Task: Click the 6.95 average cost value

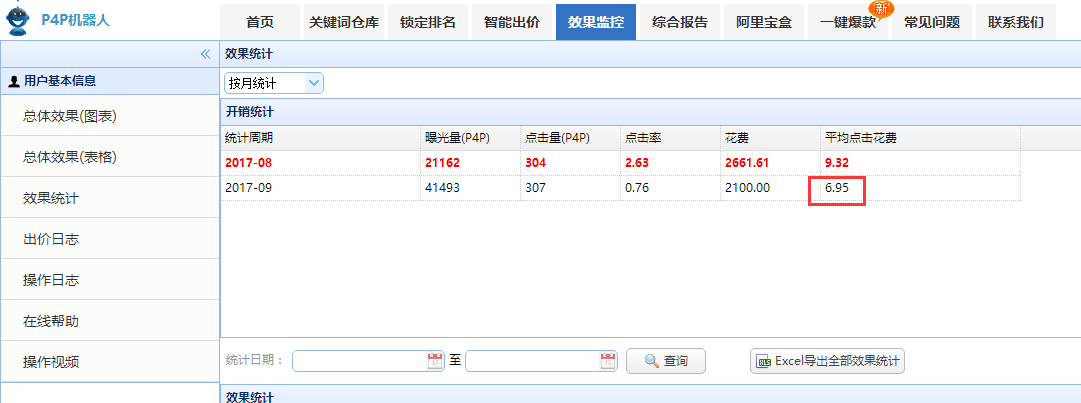Action: pos(837,187)
